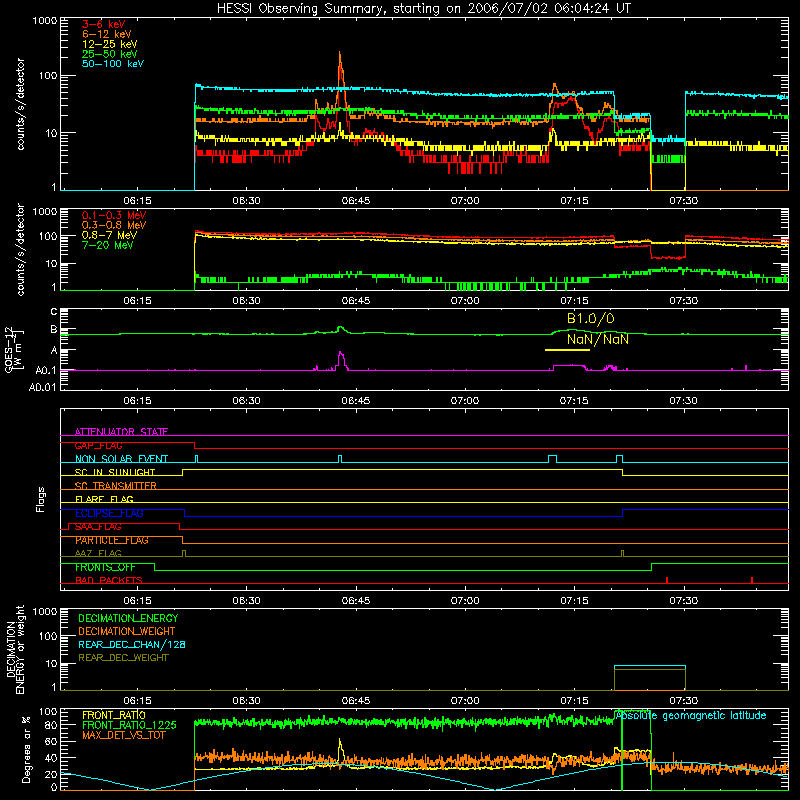Click the 7-20 MeV legend label
The image size is (800, 800).
coord(108,245)
